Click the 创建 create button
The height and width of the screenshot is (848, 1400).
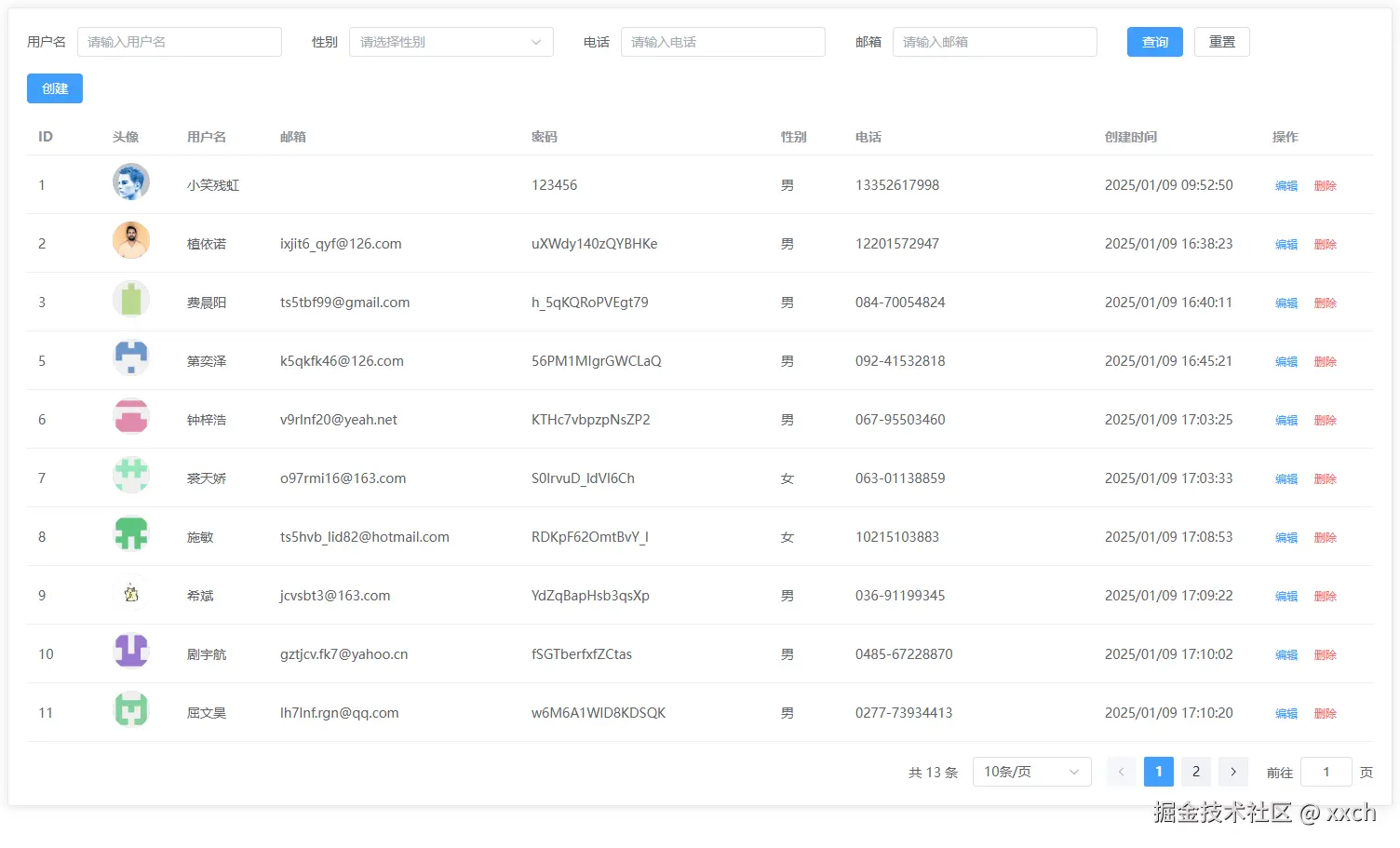[55, 88]
